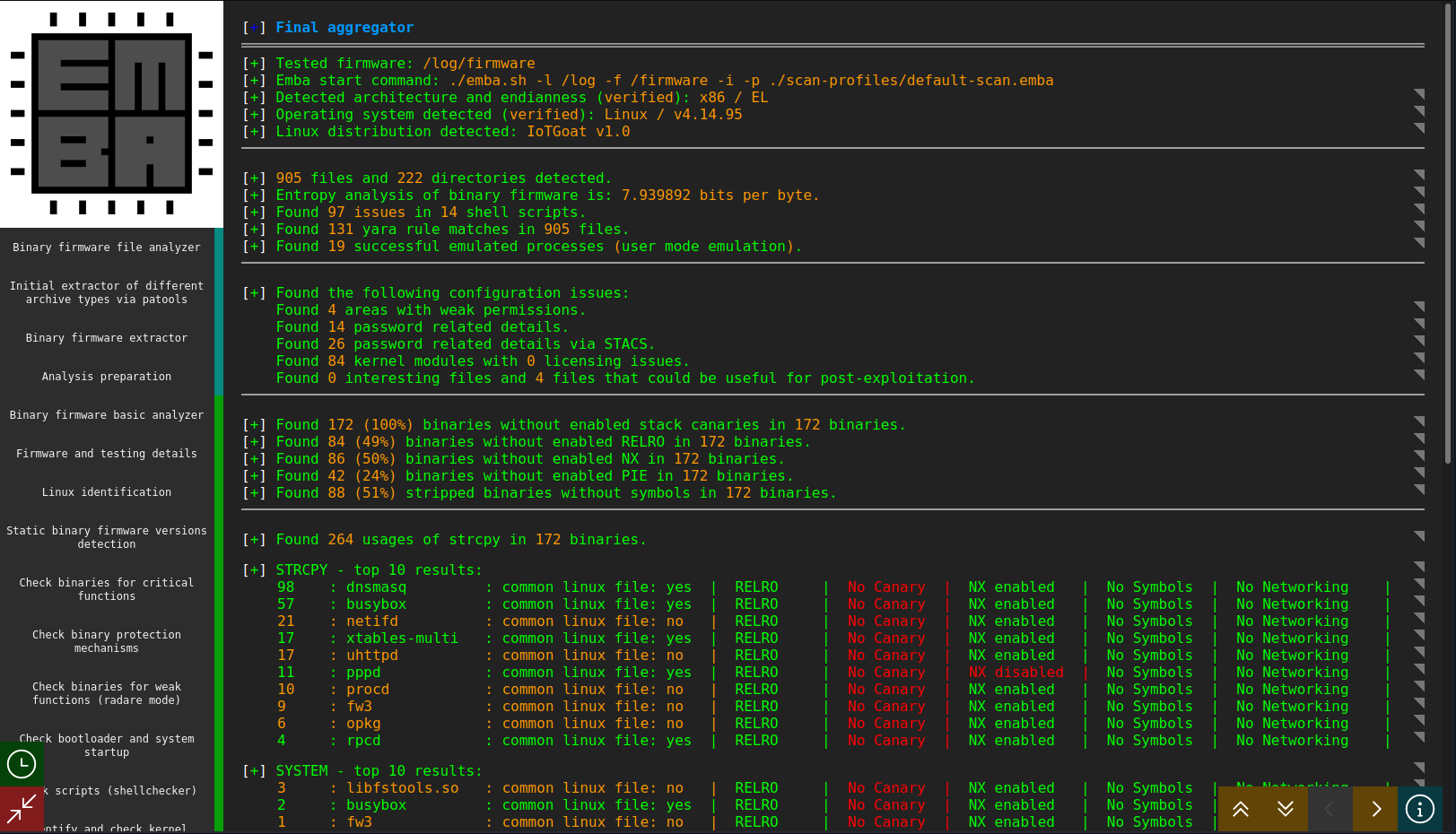Click 'libfstools.so' in SYSTEM results

[x=403, y=788]
